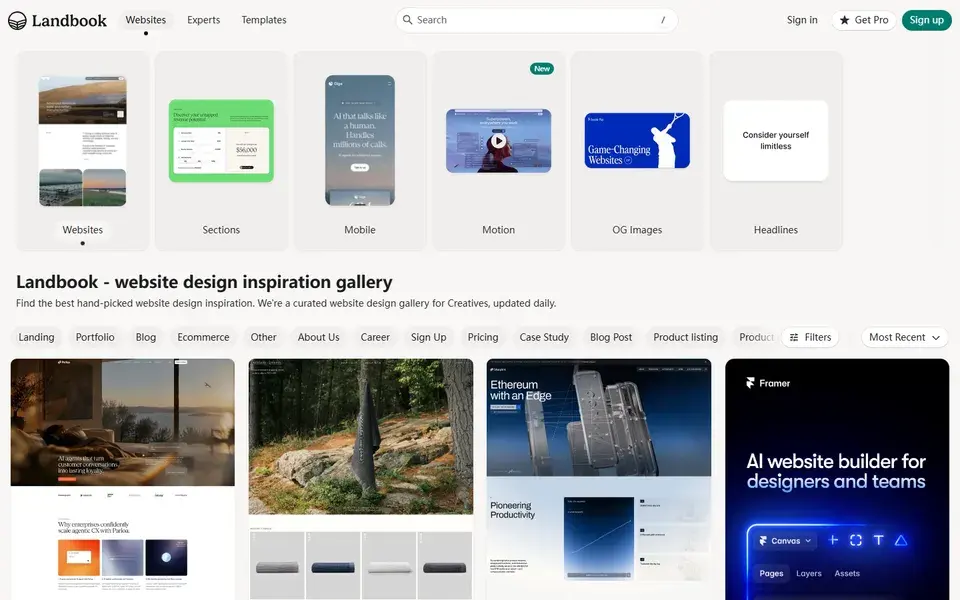This screenshot has height=600, width=960.
Task: Focus the Search input field
Action: pyautogui.click(x=536, y=20)
